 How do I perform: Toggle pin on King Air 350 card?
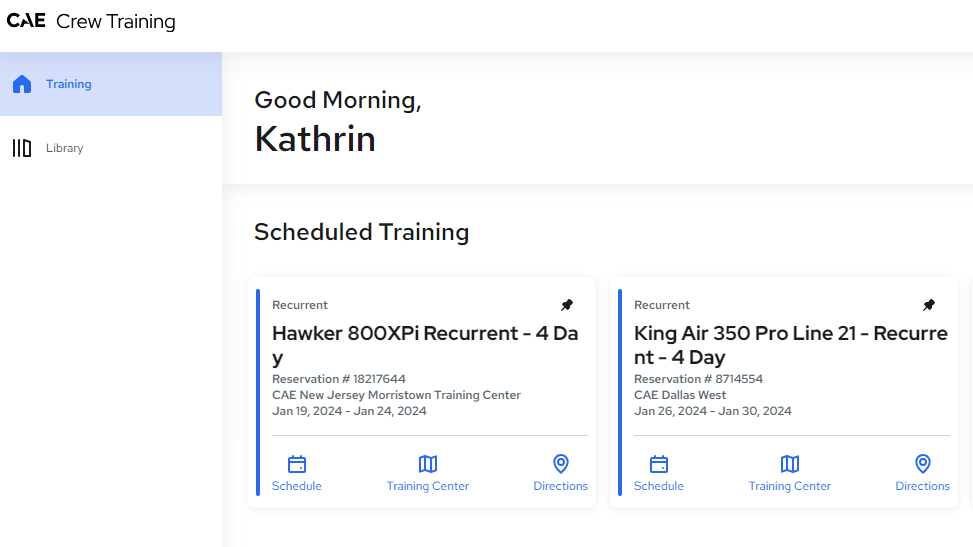coord(929,305)
